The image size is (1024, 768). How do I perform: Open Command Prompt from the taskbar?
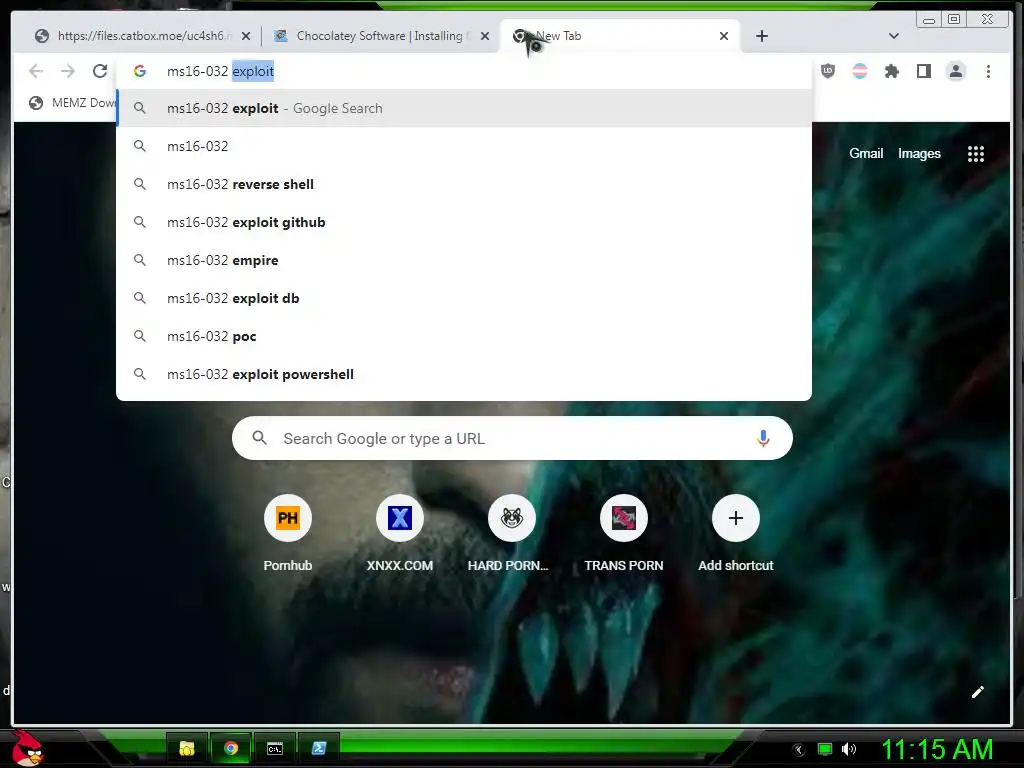[275, 748]
